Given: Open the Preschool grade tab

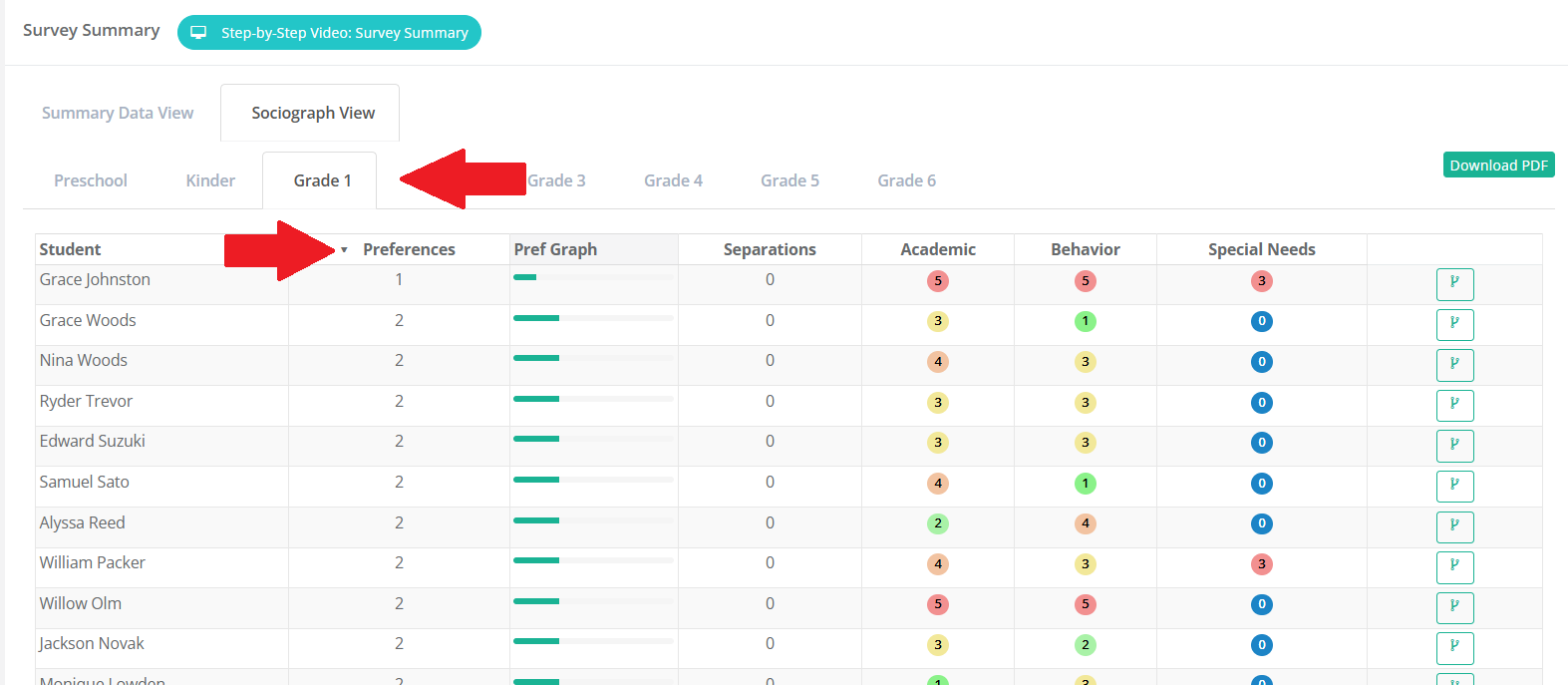Looking at the screenshot, I should tap(91, 180).
